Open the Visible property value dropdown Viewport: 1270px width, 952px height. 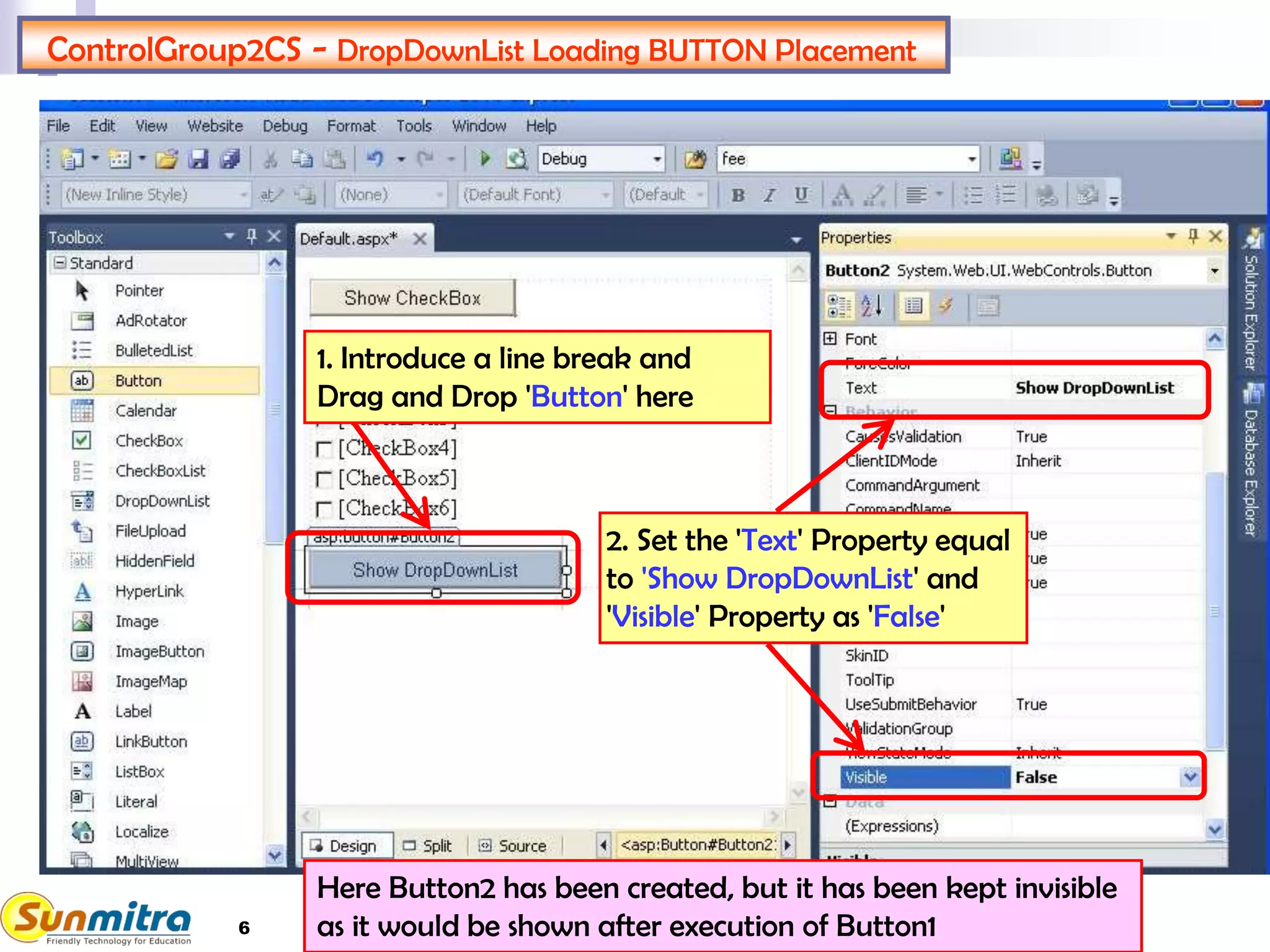[x=1190, y=777]
